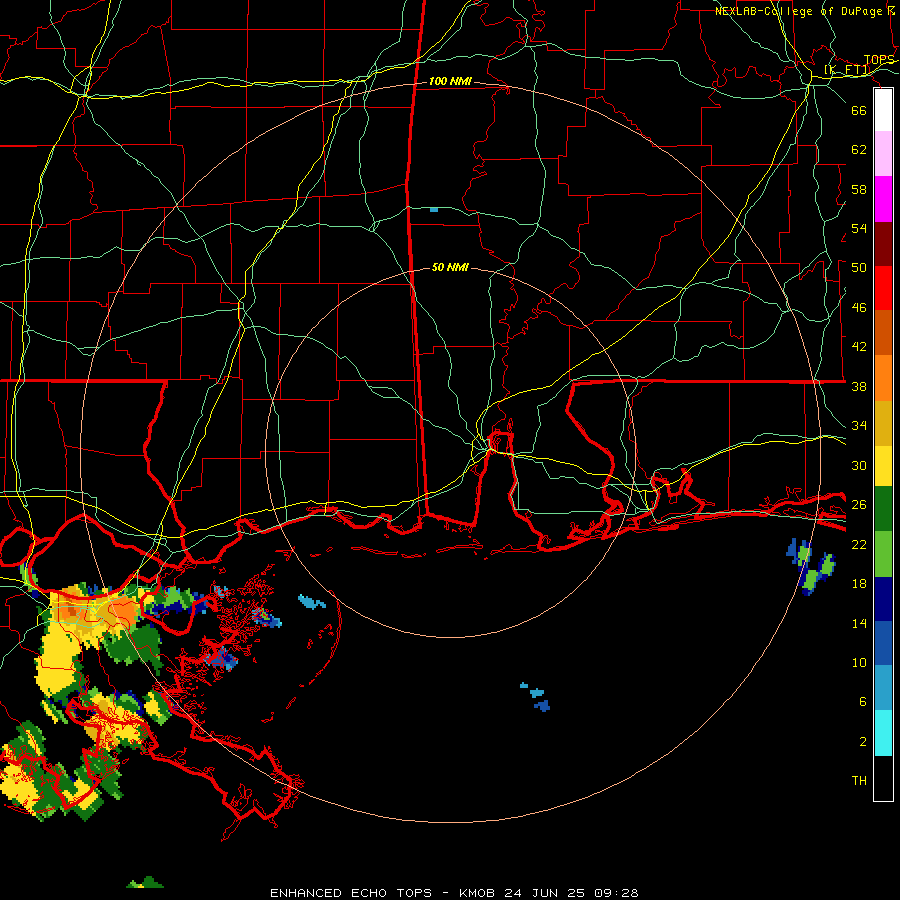900x900 pixels.
Task: Click the '18' legend value
Action: point(859,584)
